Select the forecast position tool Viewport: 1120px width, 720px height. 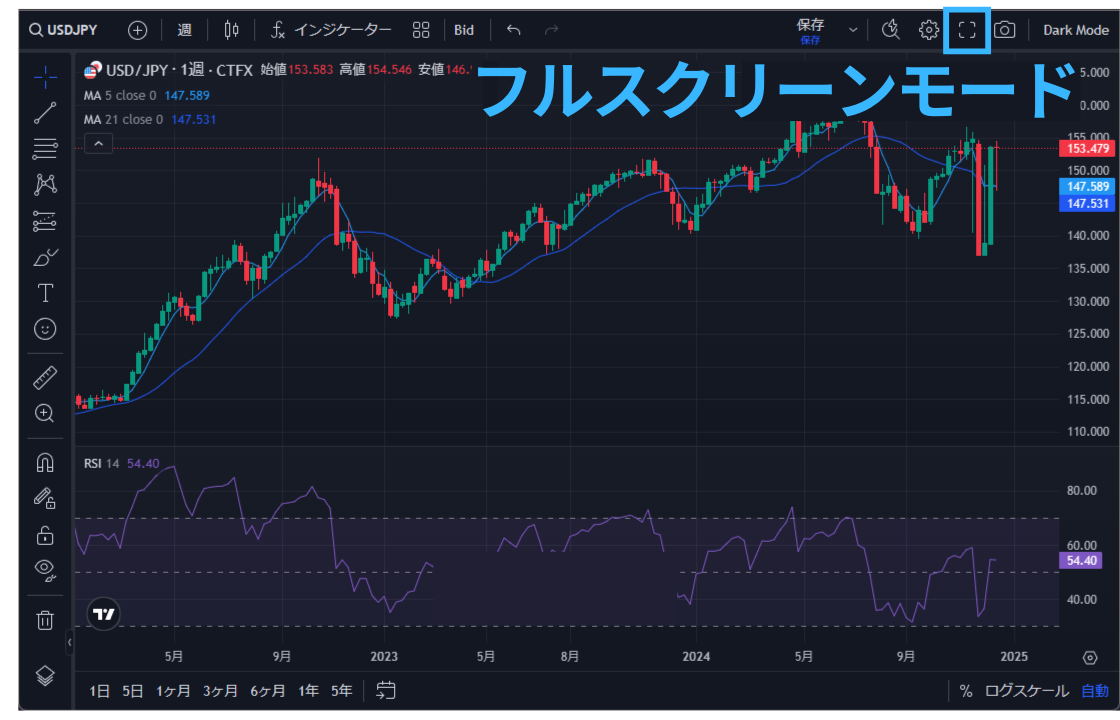point(45,221)
